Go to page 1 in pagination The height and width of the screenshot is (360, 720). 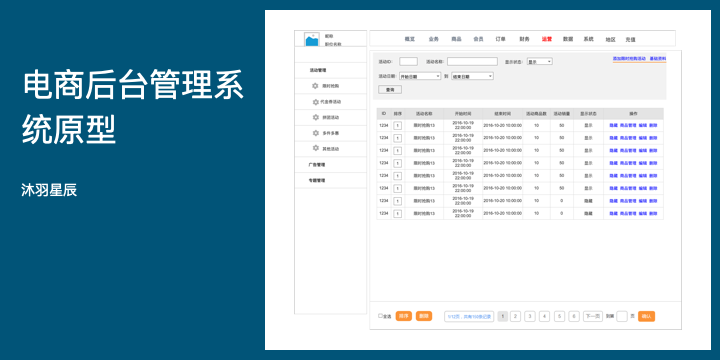[x=503, y=316]
